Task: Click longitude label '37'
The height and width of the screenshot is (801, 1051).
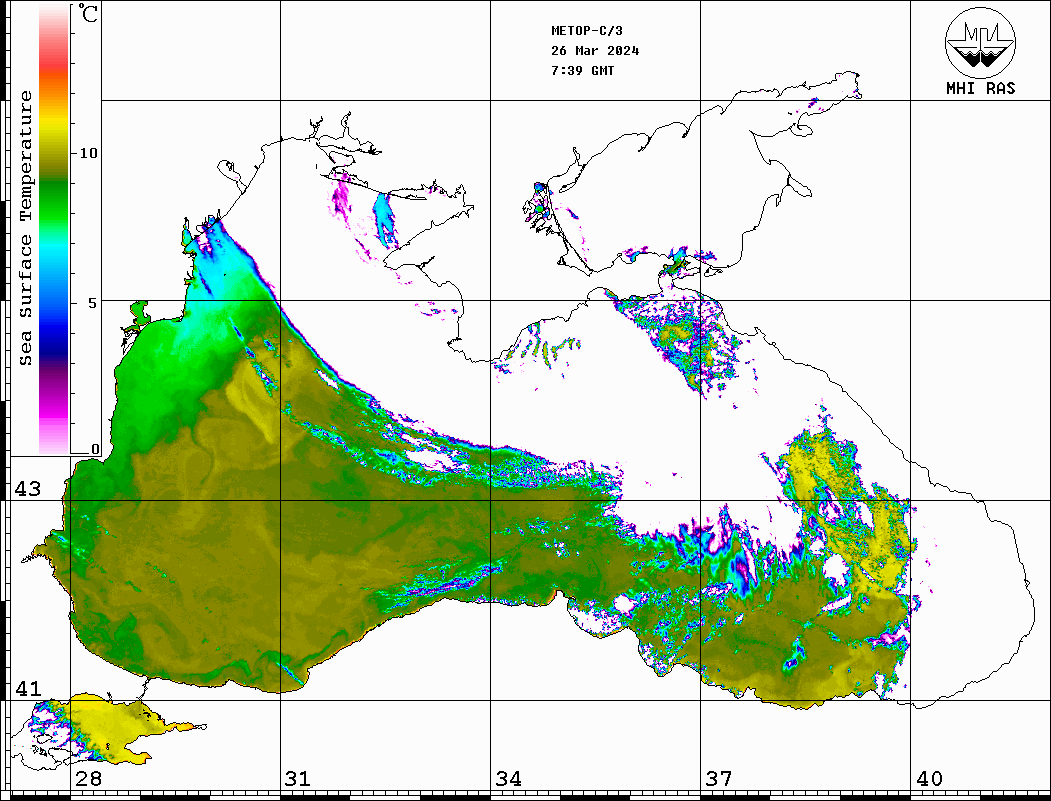Action: click(x=719, y=778)
